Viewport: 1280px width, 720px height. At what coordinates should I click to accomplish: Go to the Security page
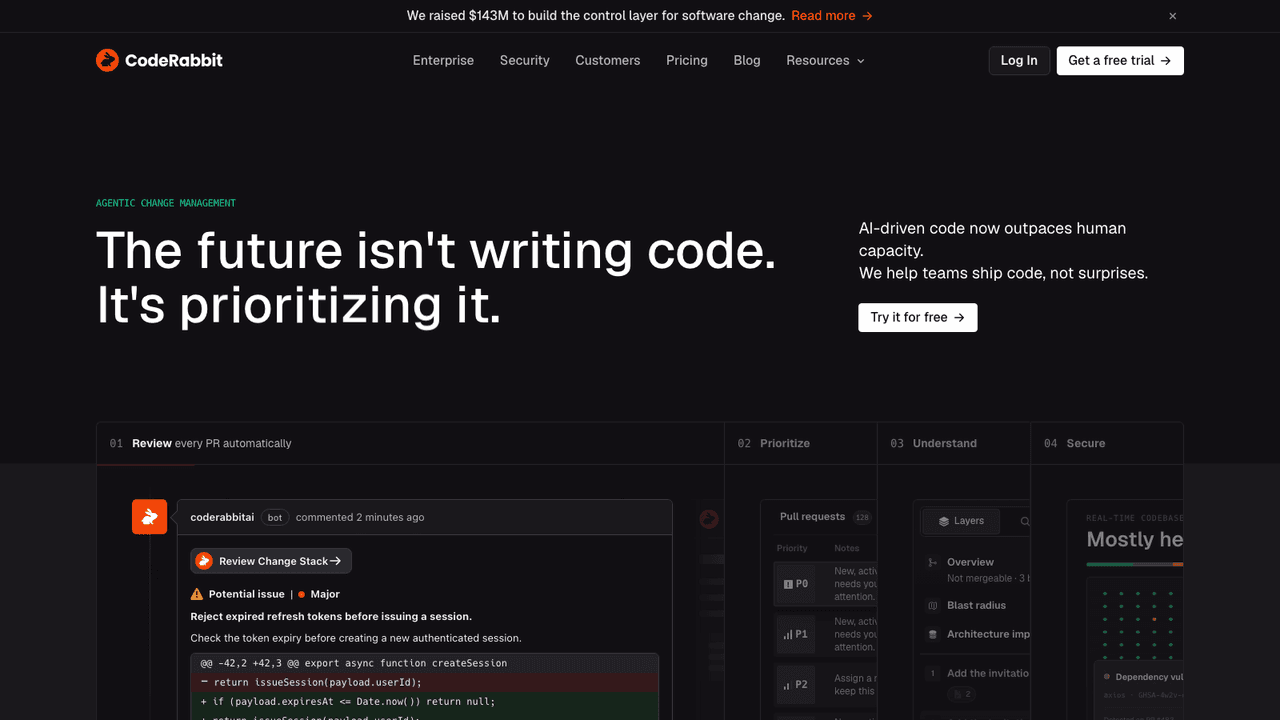coord(525,60)
